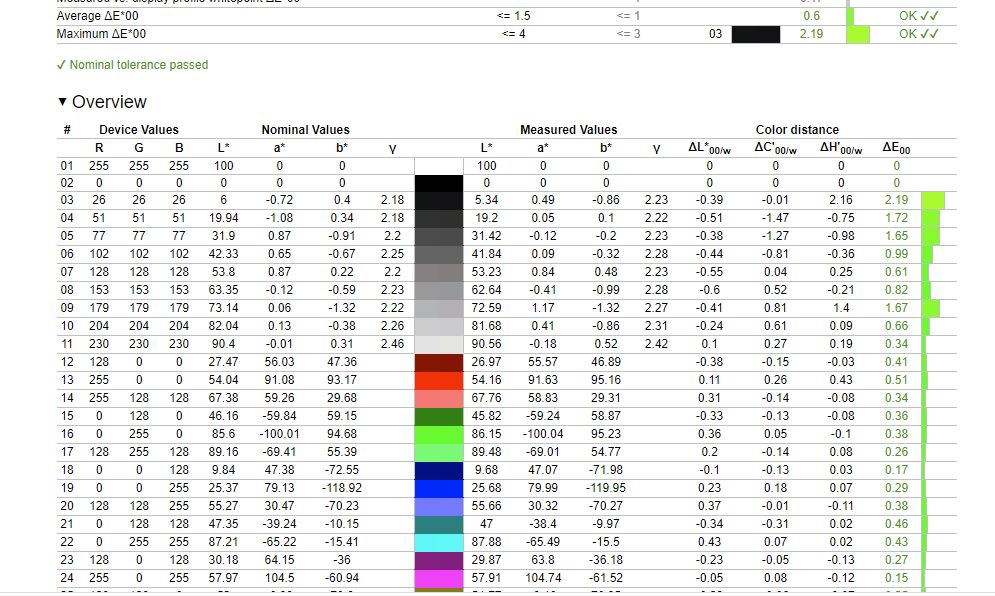Select the bright green swatch in row 16

438,434
